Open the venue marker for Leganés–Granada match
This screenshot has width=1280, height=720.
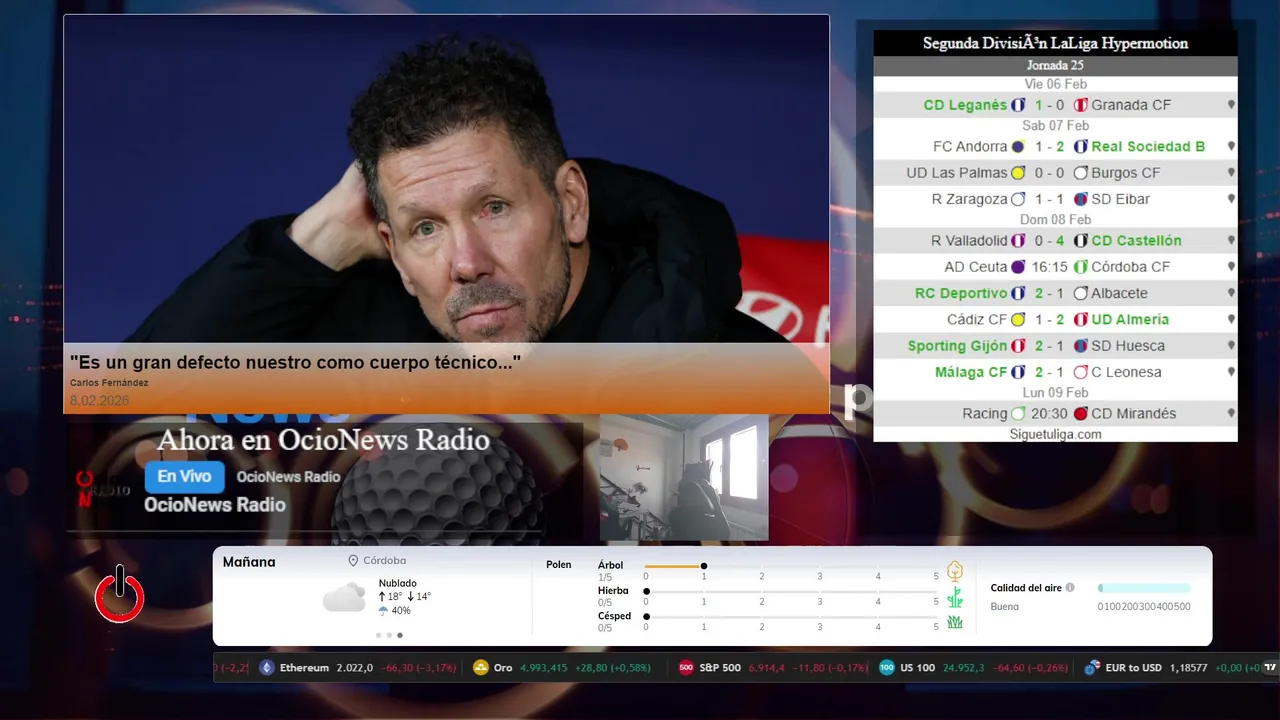[x=1231, y=105]
